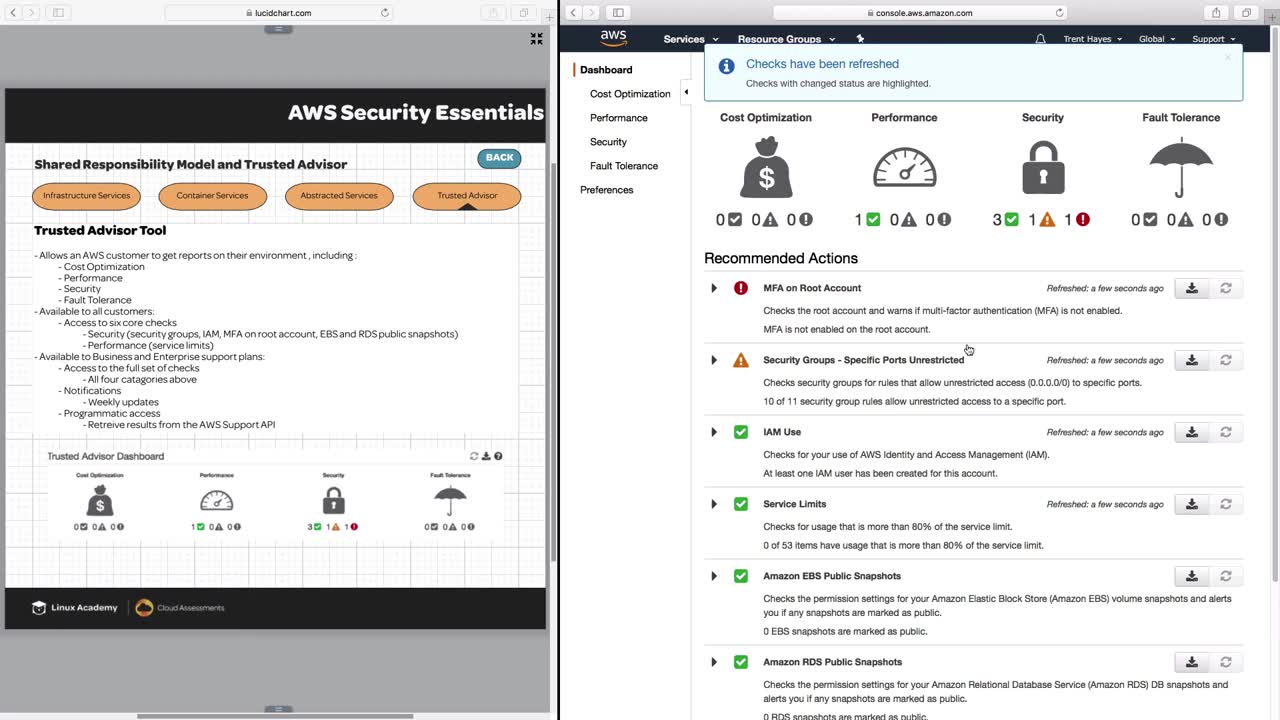Image resolution: width=1280 pixels, height=720 pixels.
Task: Select the Trusted Advisor oval button
Action: coord(467,196)
